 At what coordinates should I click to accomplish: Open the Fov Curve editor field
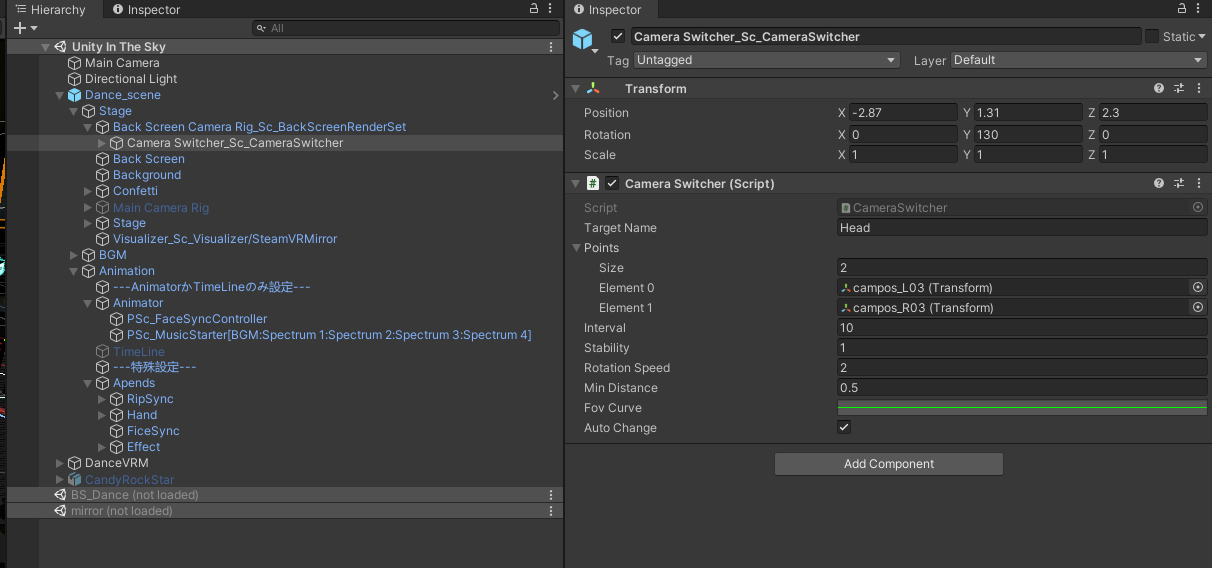tap(1021, 408)
